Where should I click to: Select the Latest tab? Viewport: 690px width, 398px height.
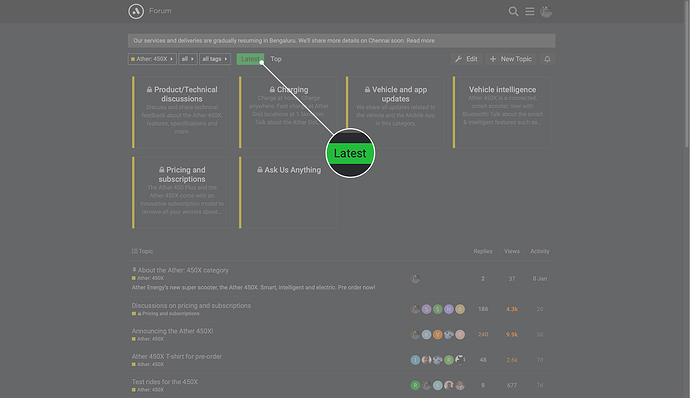[250, 59]
